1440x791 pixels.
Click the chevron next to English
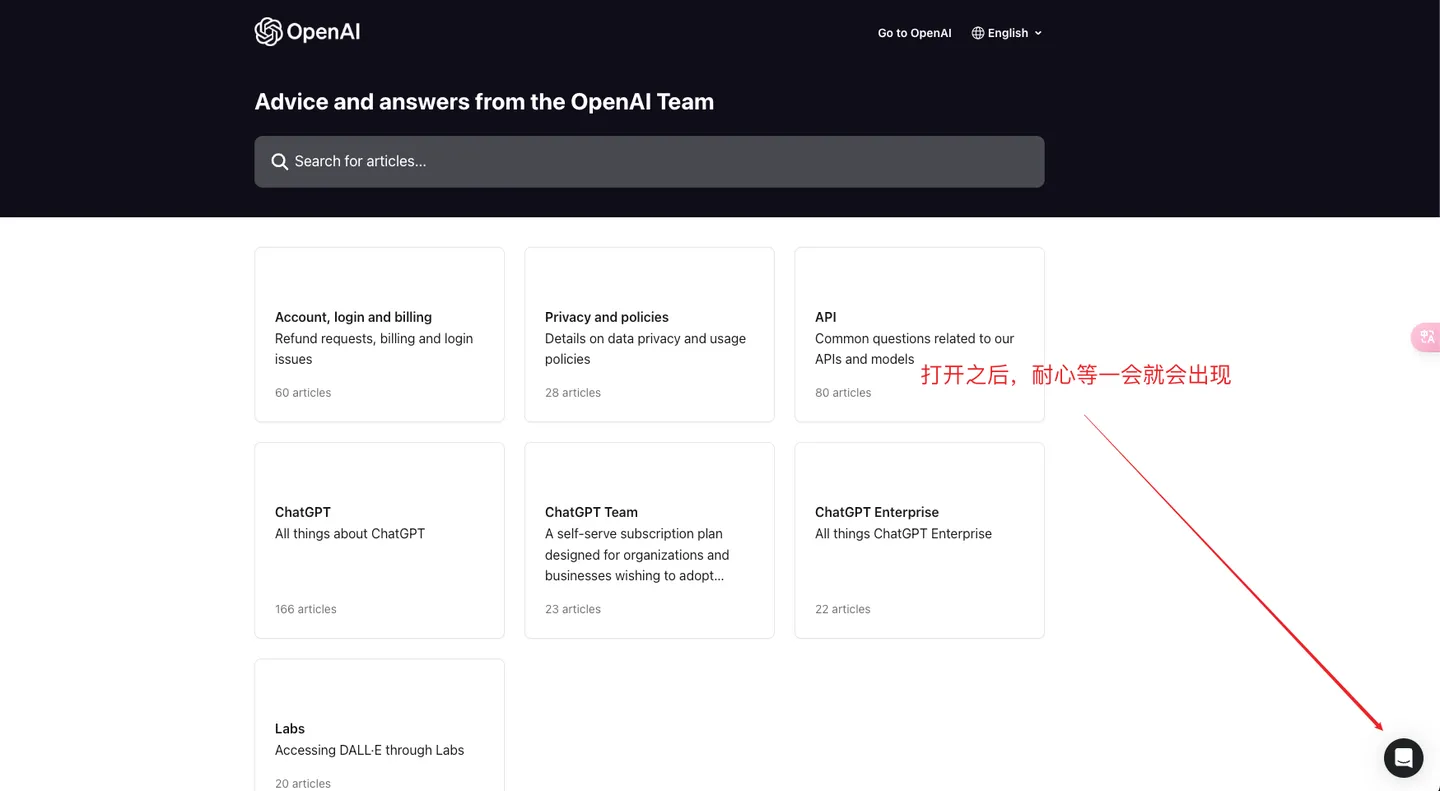[x=1038, y=33]
